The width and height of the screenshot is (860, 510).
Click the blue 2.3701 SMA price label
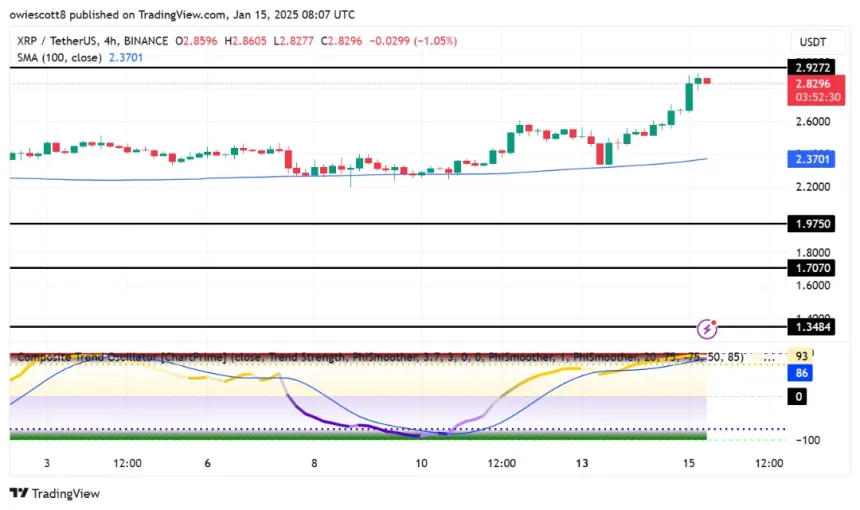coord(812,159)
